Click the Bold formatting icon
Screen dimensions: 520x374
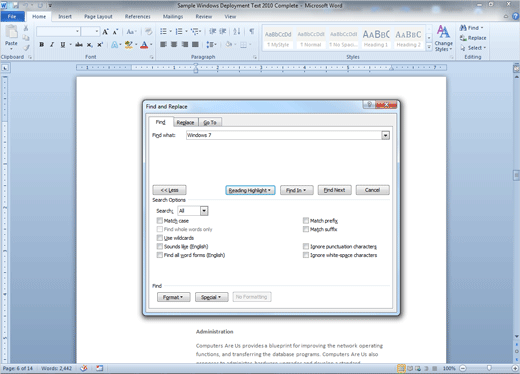[42, 45]
